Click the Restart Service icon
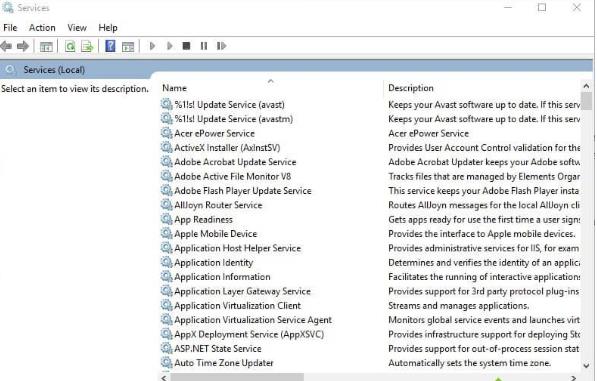The width and height of the screenshot is (597, 381). click(222, 46)
